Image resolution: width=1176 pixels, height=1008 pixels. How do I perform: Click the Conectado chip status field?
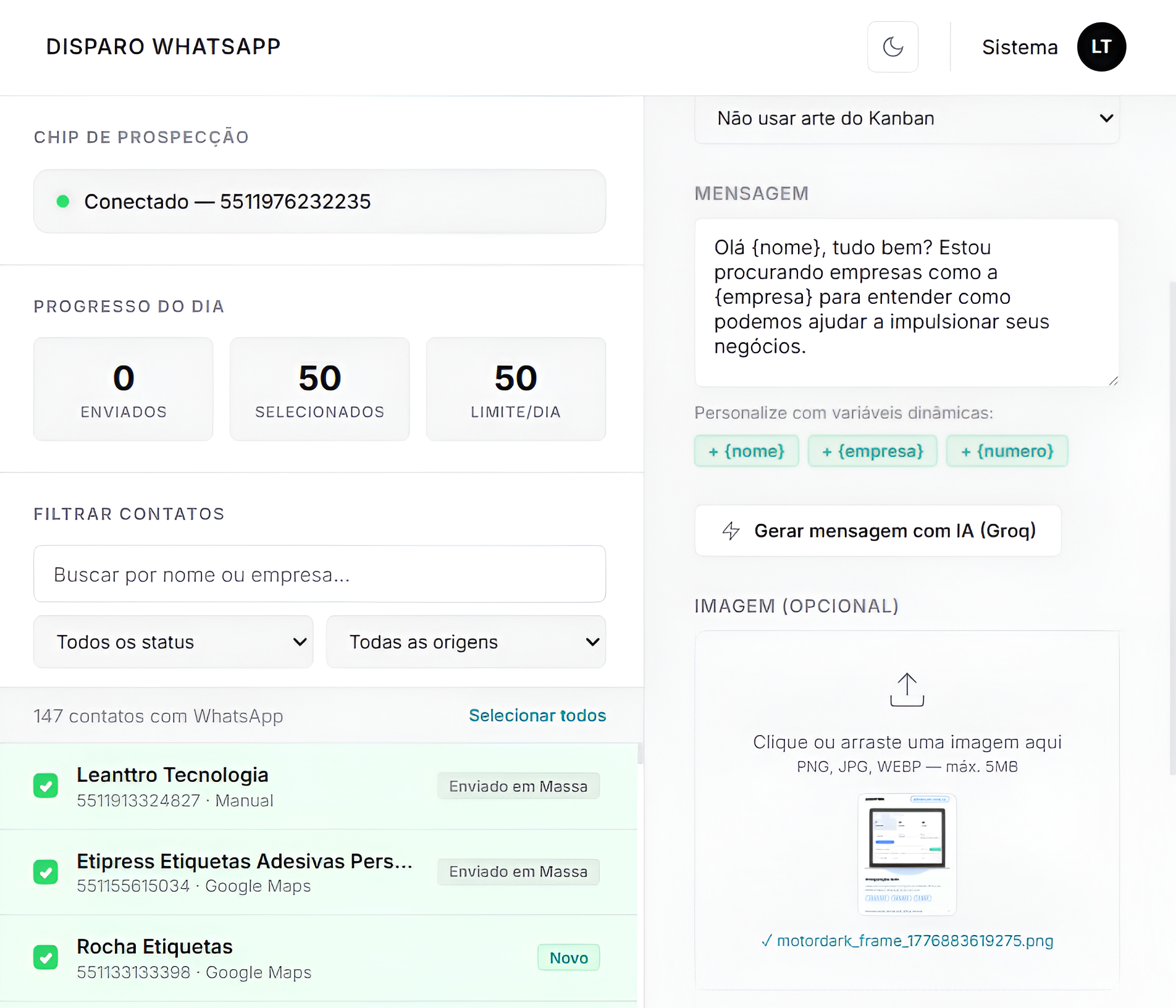[x=319, y=201]
